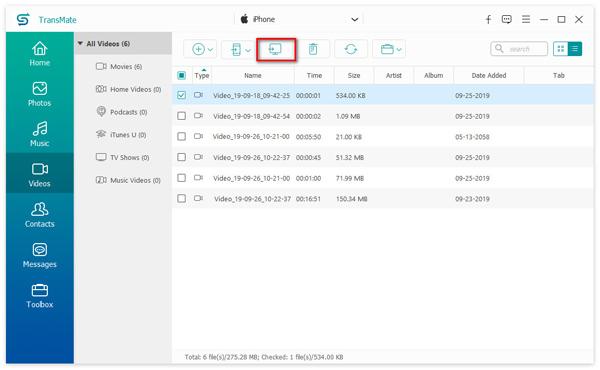Click the delete trash icon in toolbar
Image resolution: width=600 pixels, height=370 pixels.
tap(313, 49)
